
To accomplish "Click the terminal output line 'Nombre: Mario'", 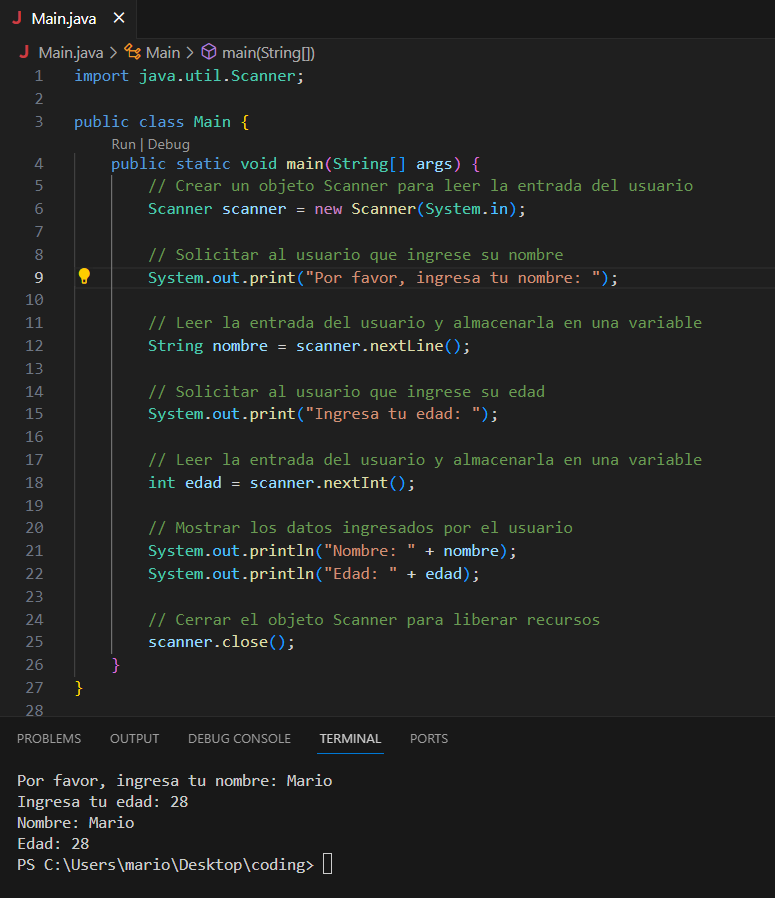I will tap(76, 823).
